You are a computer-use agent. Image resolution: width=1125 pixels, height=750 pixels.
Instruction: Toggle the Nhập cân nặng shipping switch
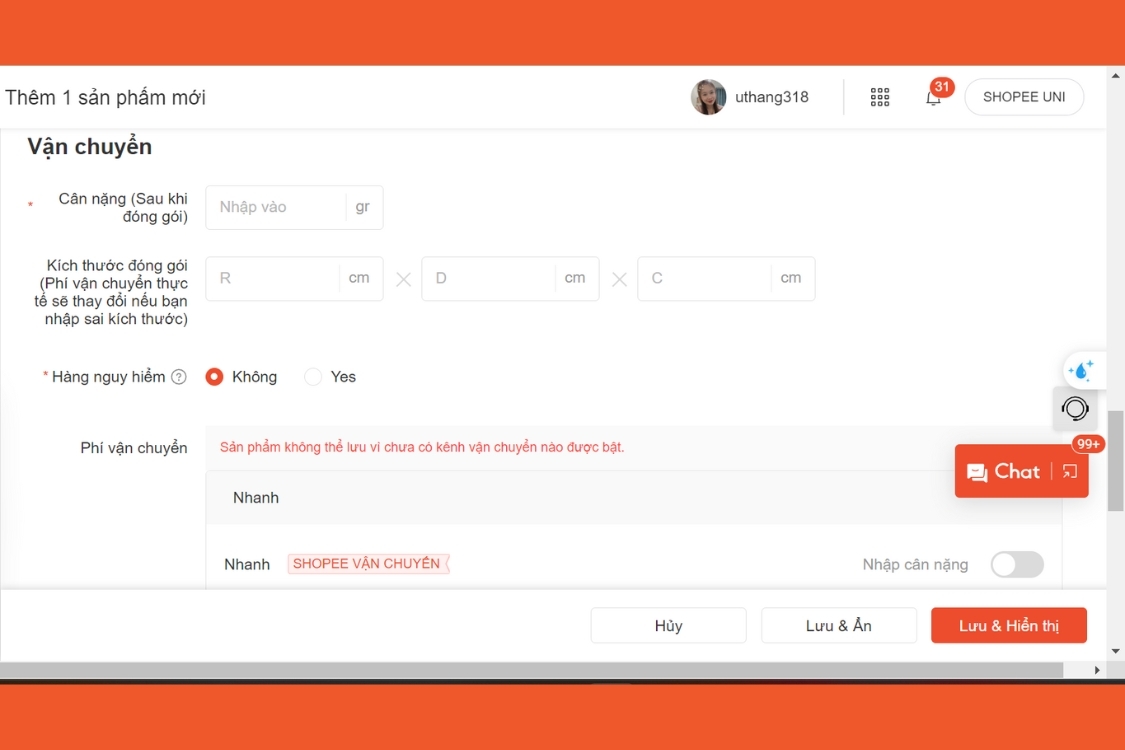tap(1017, 564)
